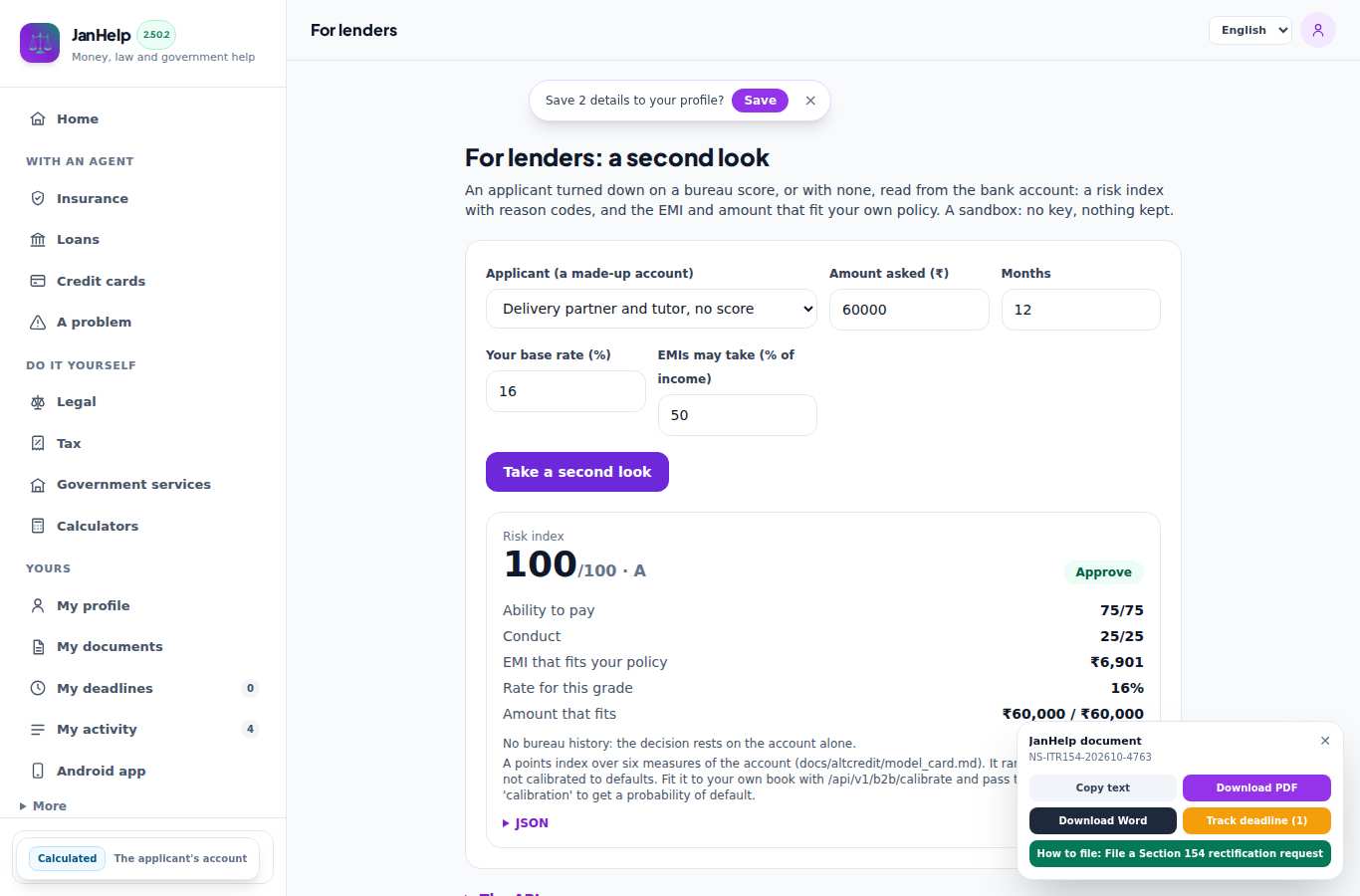Open the Android app phone icon
This screenshot has width=1360, height=896.
point(38,771)
